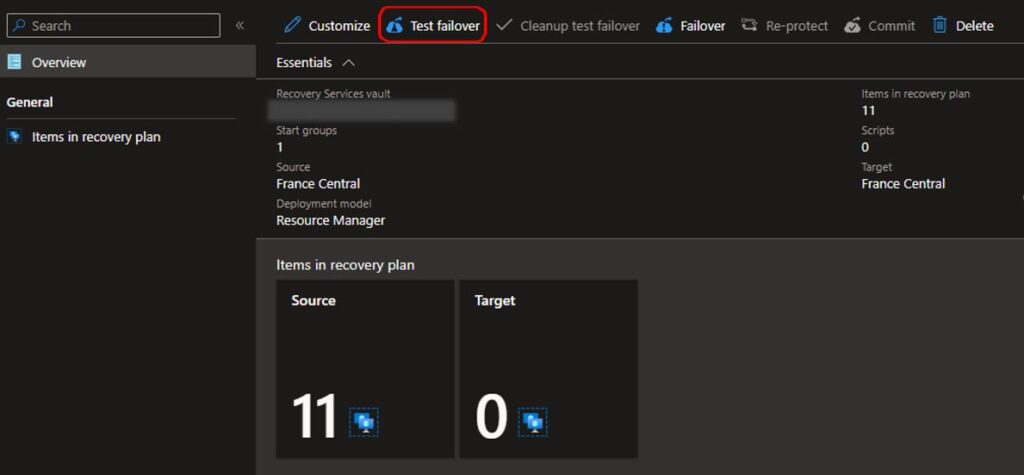This screenshot has width=1024, height=475.
Task: Open the Target tile showing 0
Action: click(549, 369)
